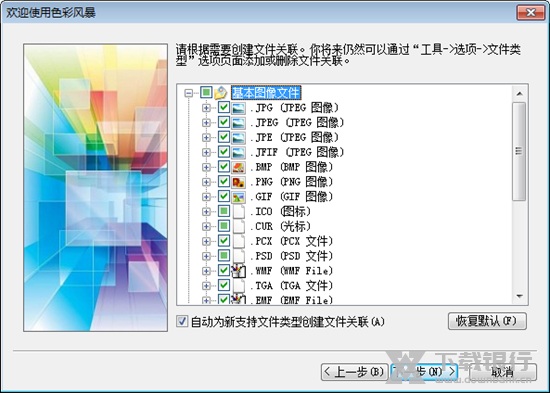The height and width of the screenshot is (393, 550).
Task: Select the .WMF (WMF File) row
Action: coord(291,271)
